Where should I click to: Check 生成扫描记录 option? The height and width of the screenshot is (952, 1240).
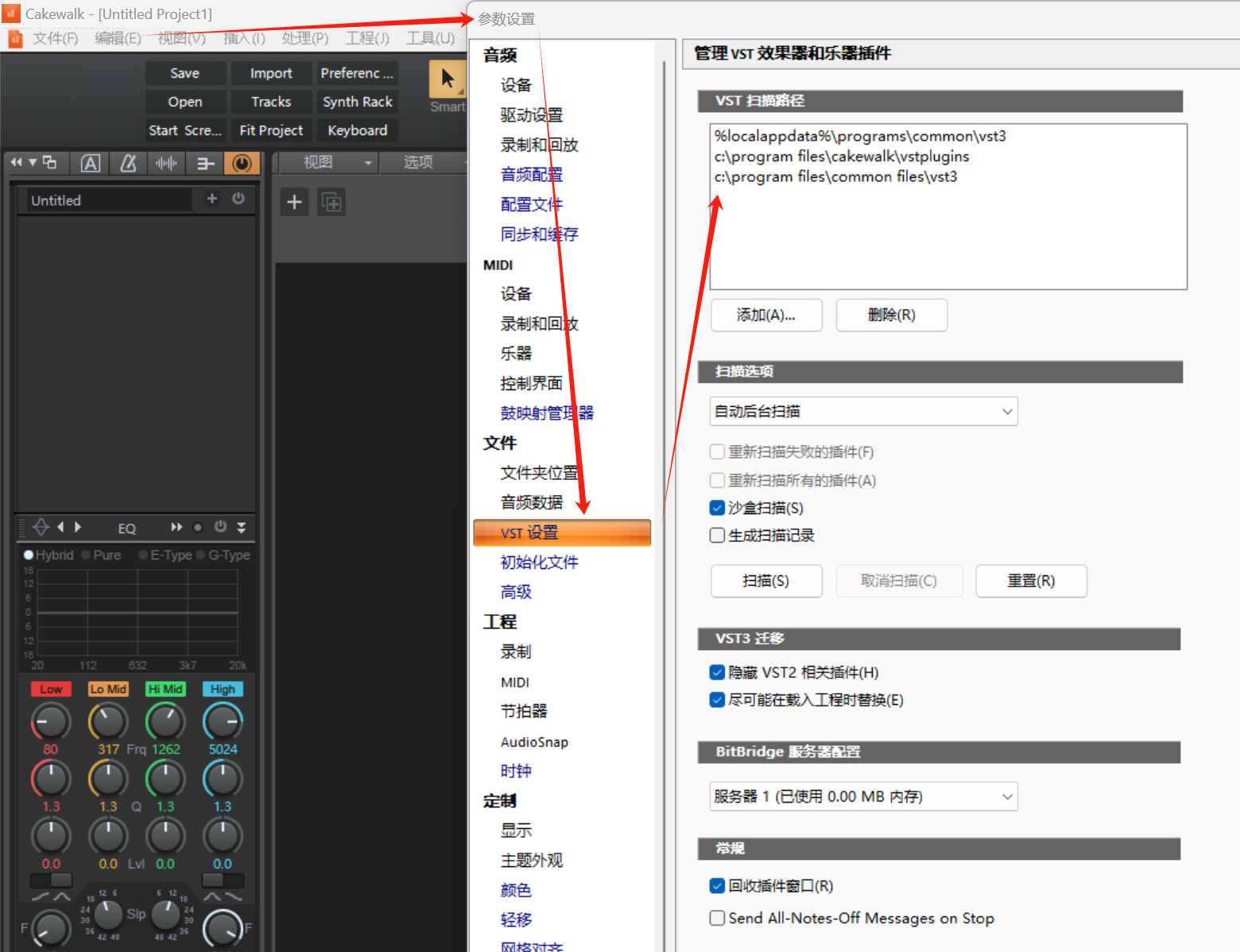pyautogui.click(x=717, y=536)
